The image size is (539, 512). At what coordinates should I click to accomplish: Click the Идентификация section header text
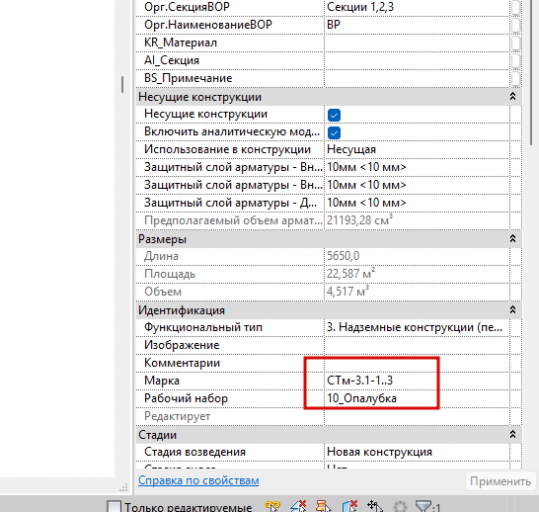(x=181, y=311)
